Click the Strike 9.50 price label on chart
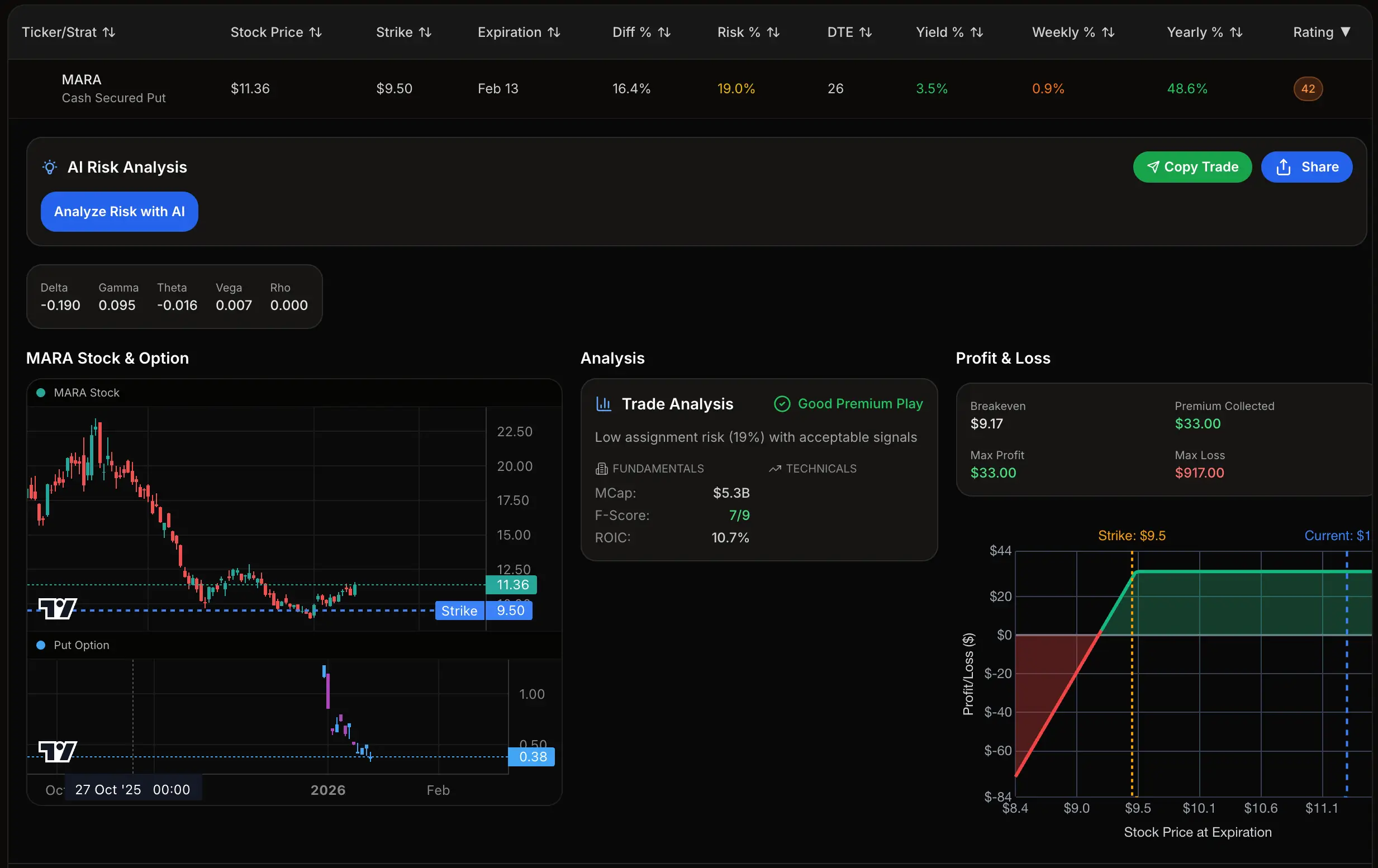This screenshot has height=868, width=1378. tap(483, 611)
